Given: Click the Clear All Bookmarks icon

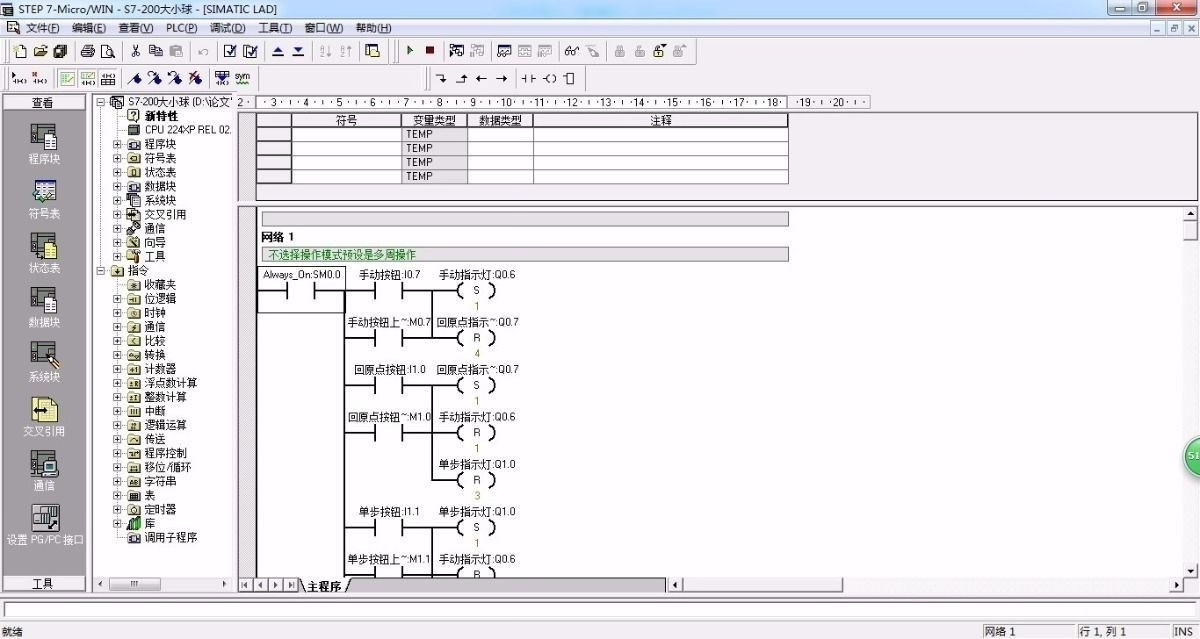Looking at the screenshot, I should click(195, 78).
